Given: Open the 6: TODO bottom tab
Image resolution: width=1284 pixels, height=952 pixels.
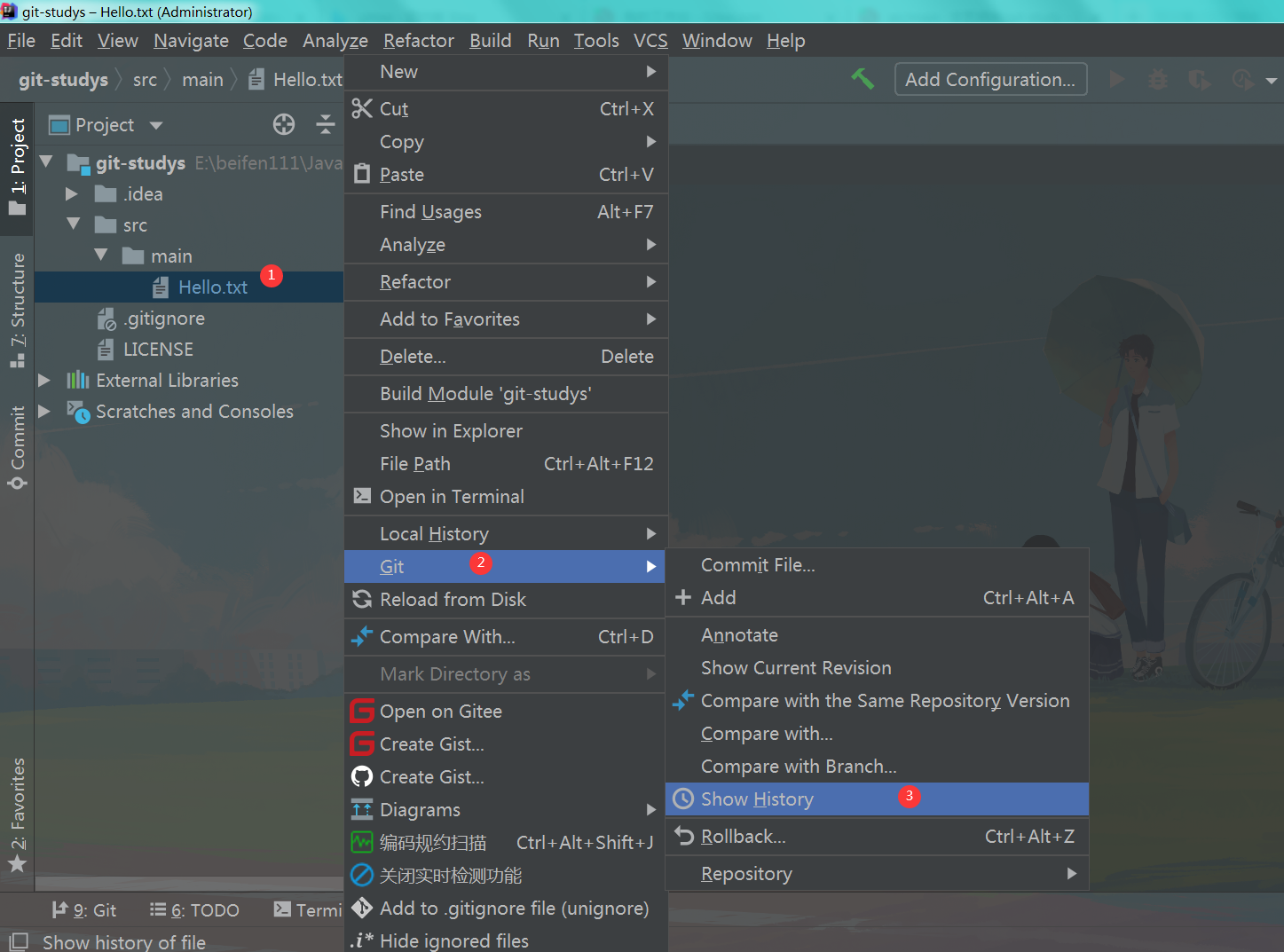Looking at the screenshot, I should point(194,910).
